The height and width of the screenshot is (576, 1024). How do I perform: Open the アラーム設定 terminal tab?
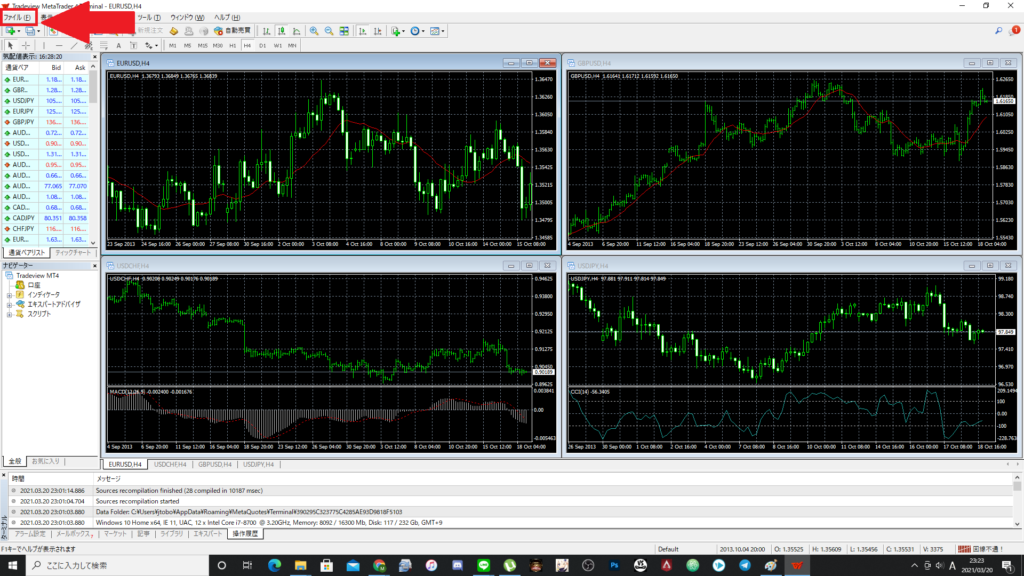[x=30, y=534]
